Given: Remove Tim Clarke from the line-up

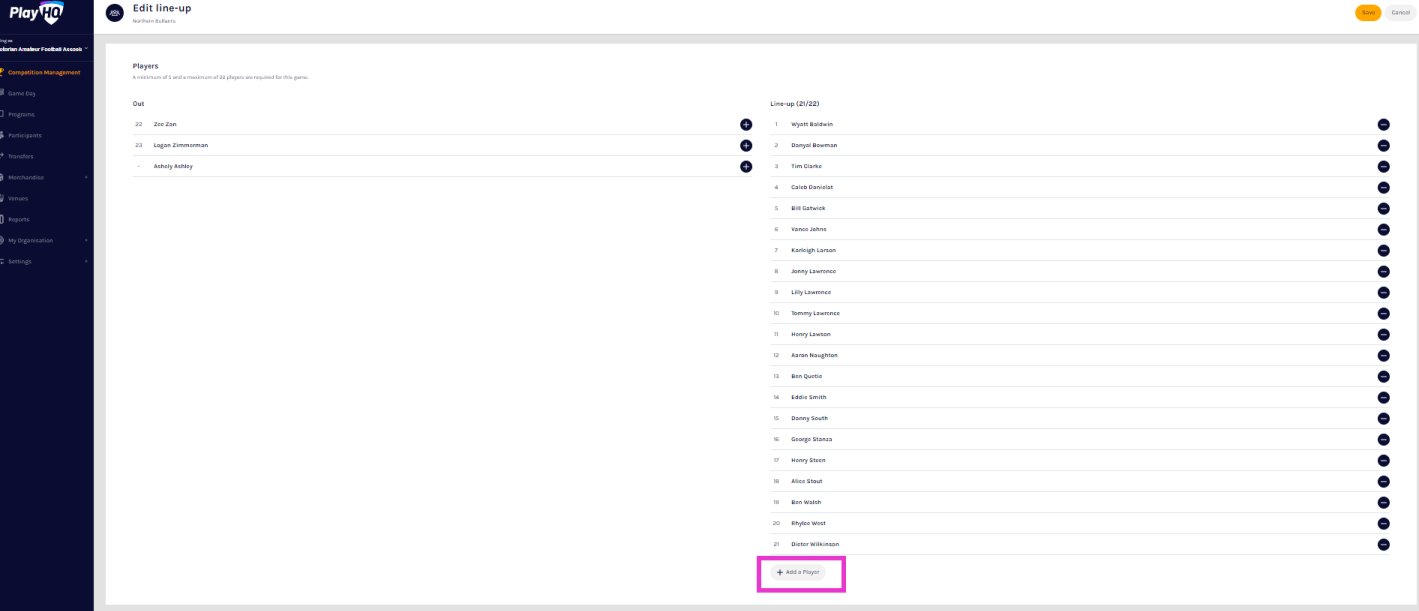Looking at the screenshot, I should point(1383,166).
